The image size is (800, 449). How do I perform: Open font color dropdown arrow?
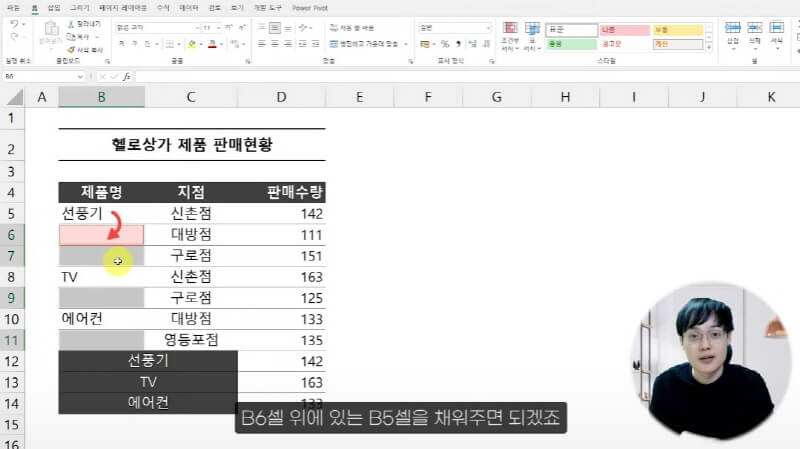point(221,44)
